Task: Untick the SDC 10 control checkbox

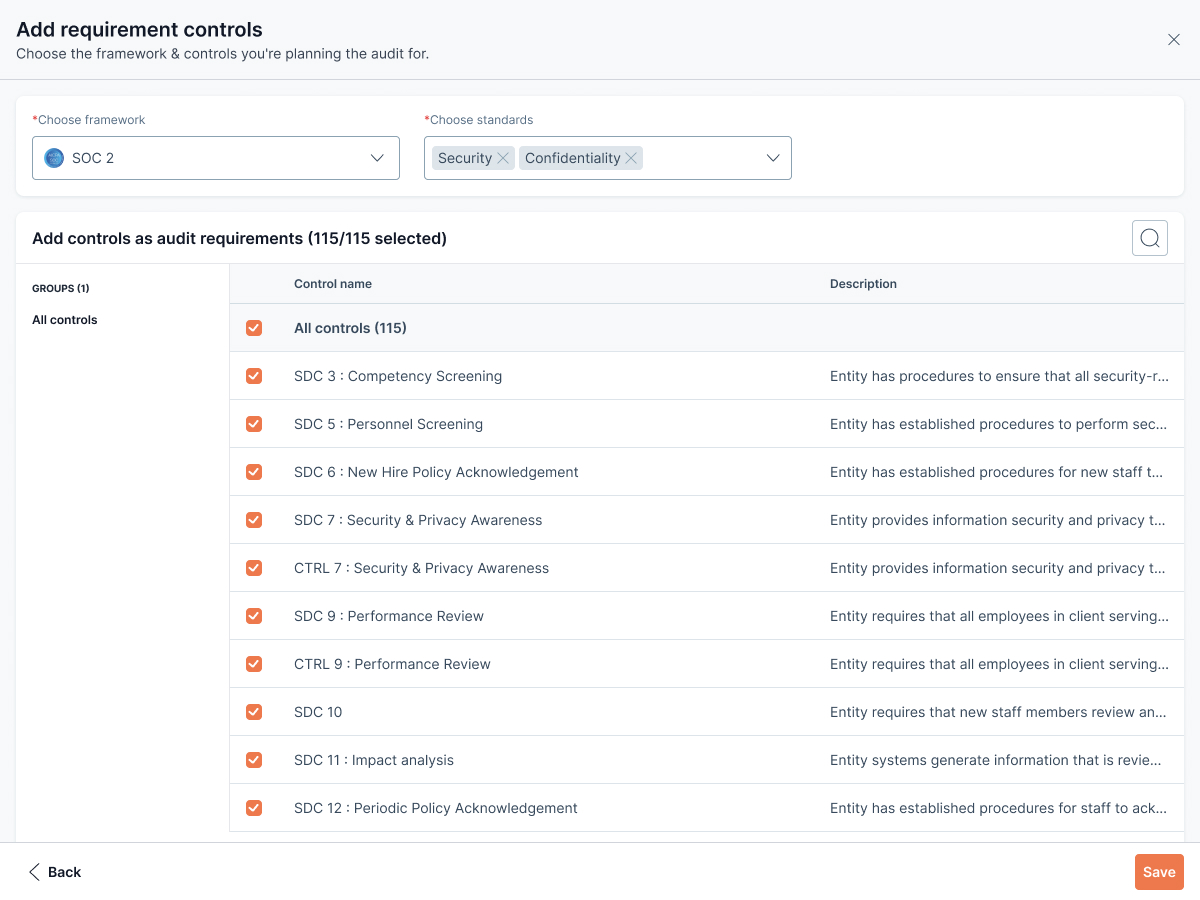Action: tap(254, 712)
